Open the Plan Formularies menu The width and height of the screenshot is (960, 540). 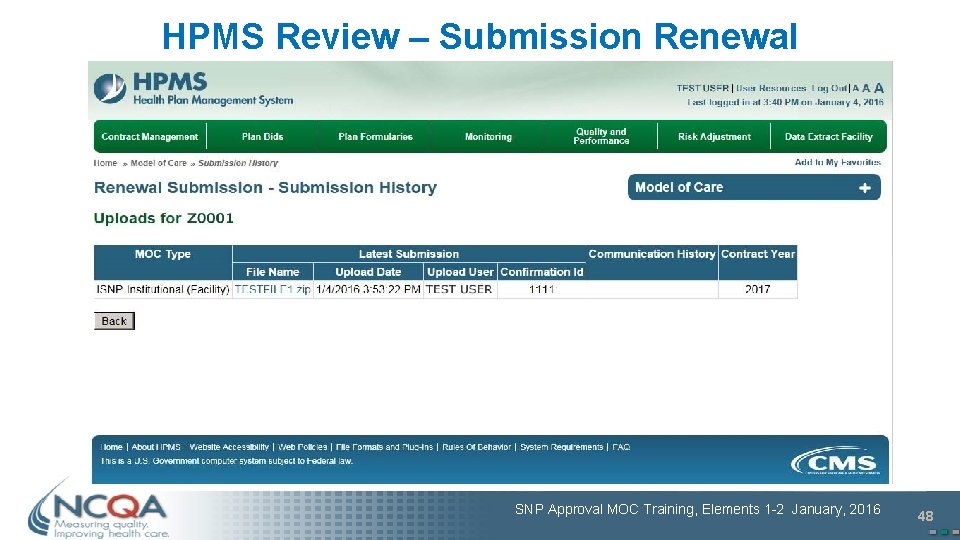375,137
